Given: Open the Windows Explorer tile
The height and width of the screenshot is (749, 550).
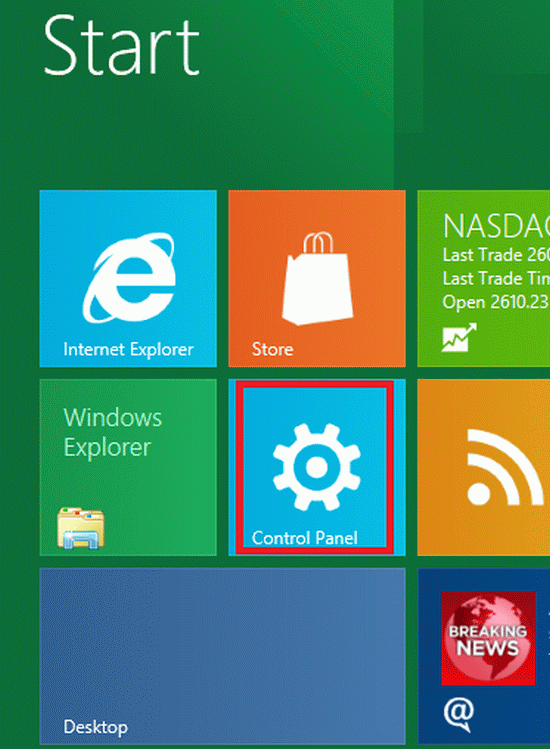Looking at the screenshot, I should click(128, 467).
